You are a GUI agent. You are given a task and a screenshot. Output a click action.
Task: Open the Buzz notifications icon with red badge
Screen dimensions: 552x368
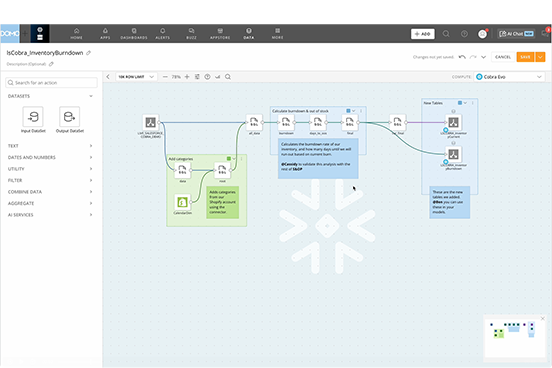click(545, 33)
